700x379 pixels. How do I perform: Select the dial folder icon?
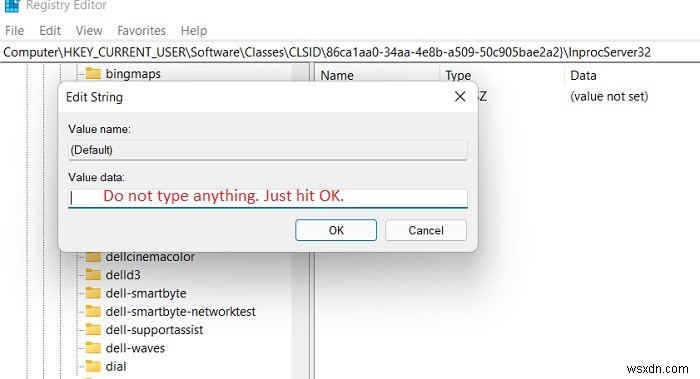[x=93, y=366]
